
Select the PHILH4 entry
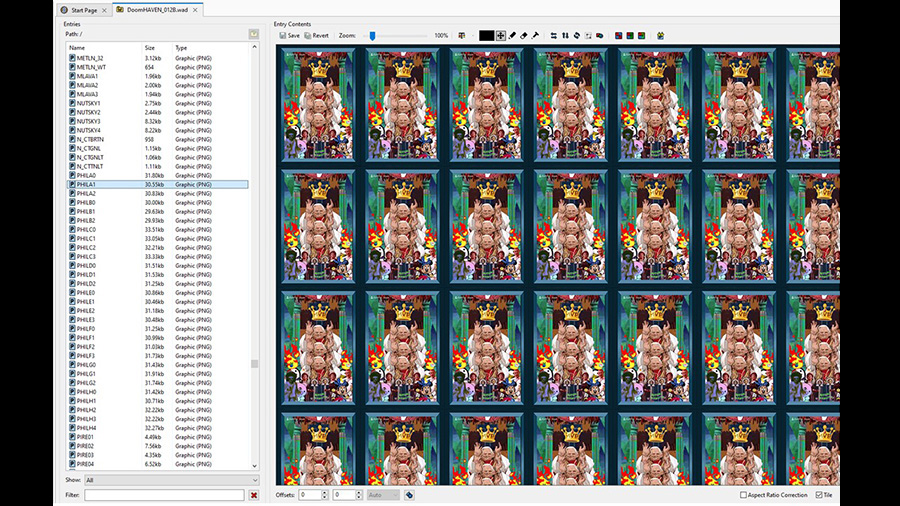(x=158, y=428)
